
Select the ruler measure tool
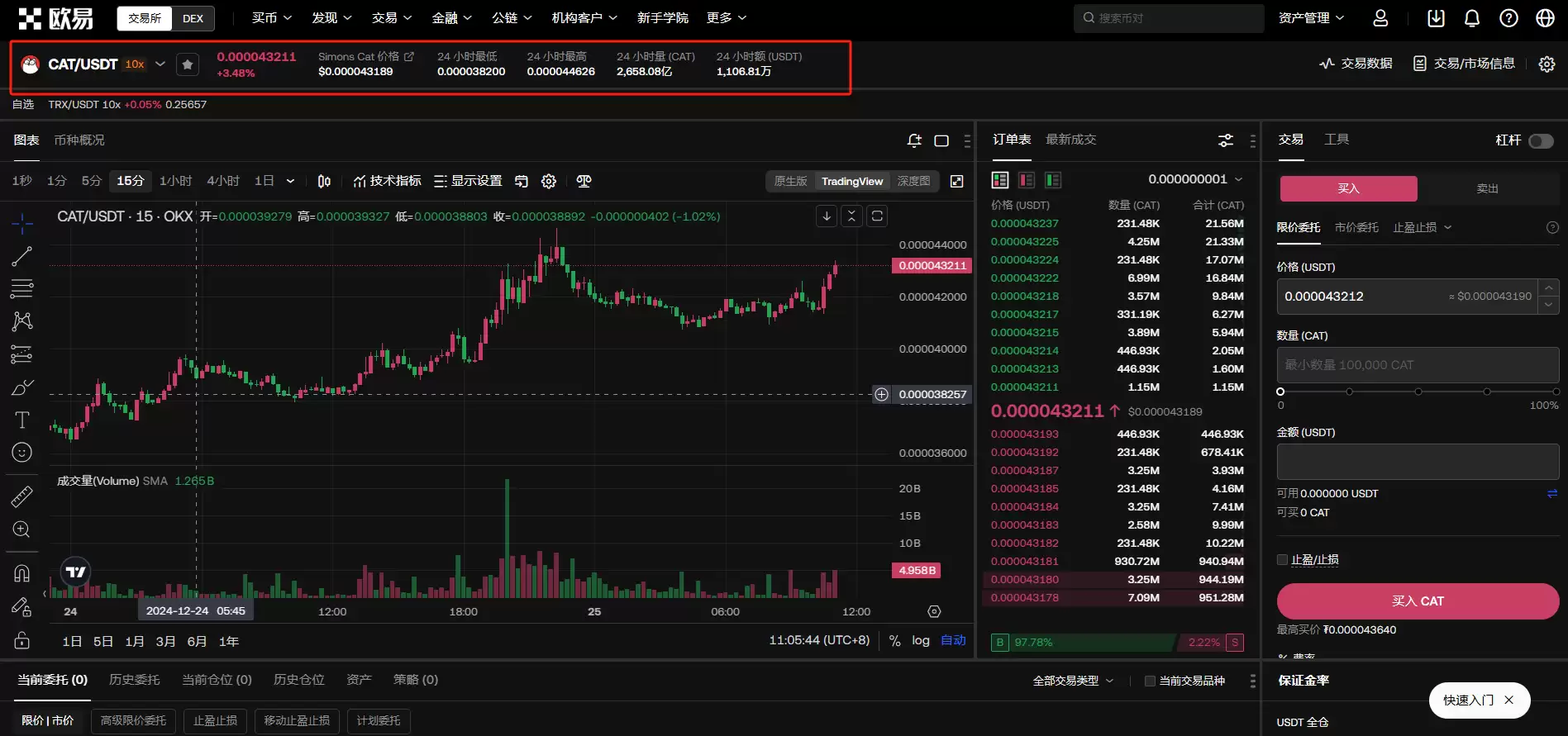click(x=22, y=496)
